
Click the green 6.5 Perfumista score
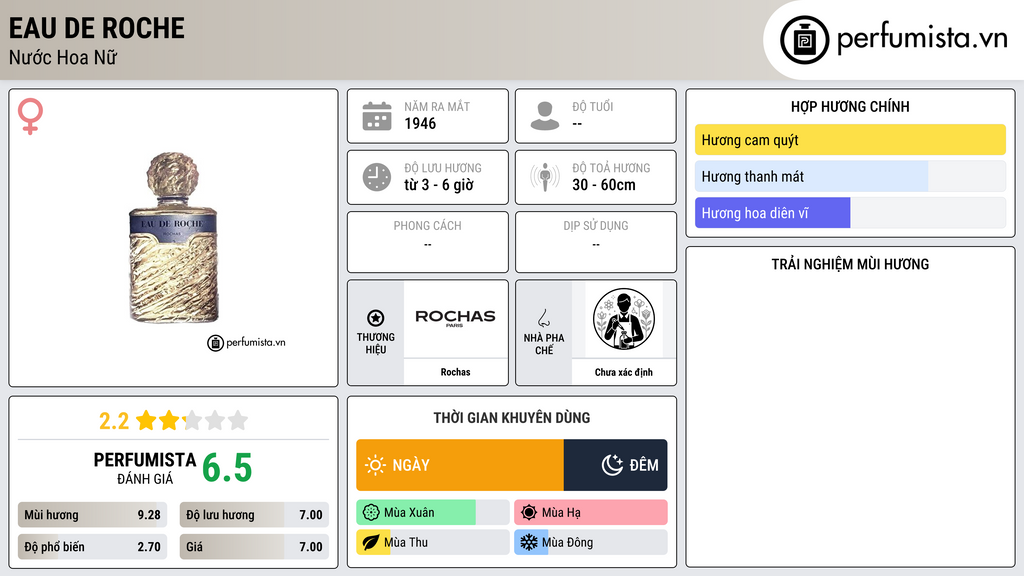[227, 468]
